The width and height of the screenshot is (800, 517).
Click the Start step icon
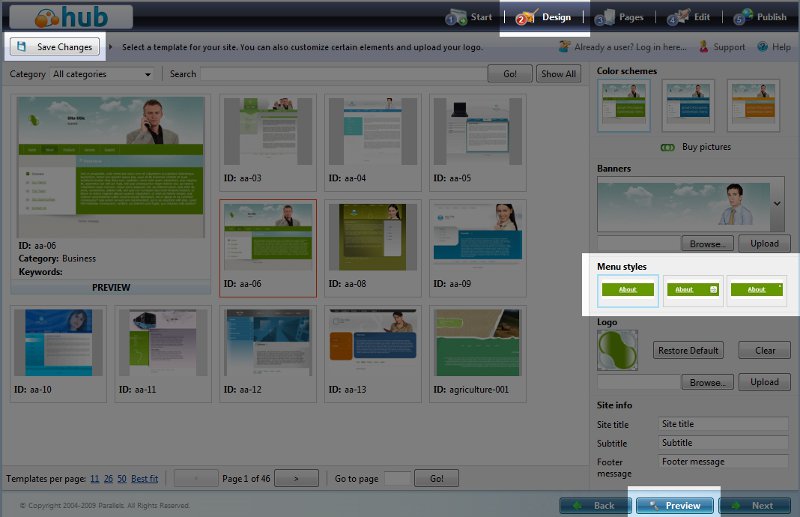[x=456, y=17]
